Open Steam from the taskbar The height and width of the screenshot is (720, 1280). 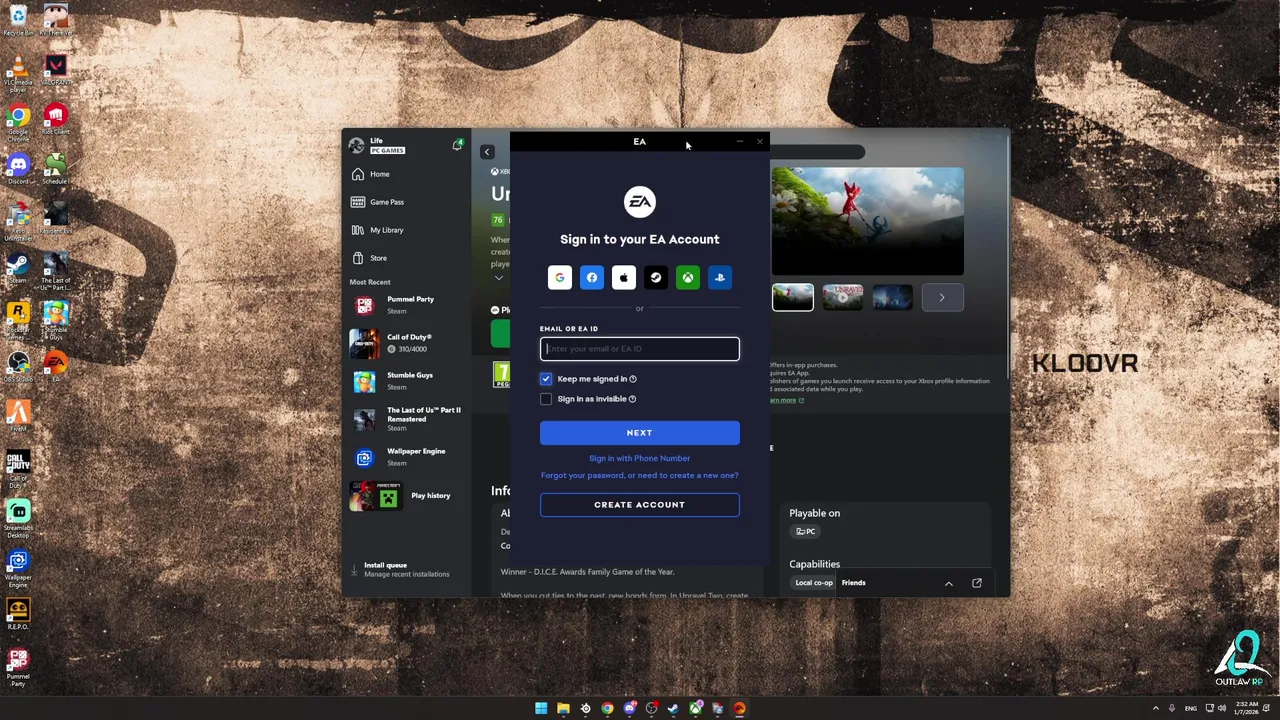click(673, 708)
